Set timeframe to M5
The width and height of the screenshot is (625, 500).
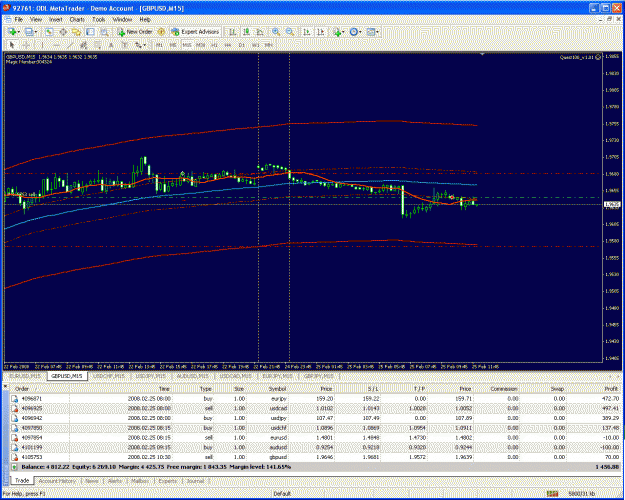[173, 45]
